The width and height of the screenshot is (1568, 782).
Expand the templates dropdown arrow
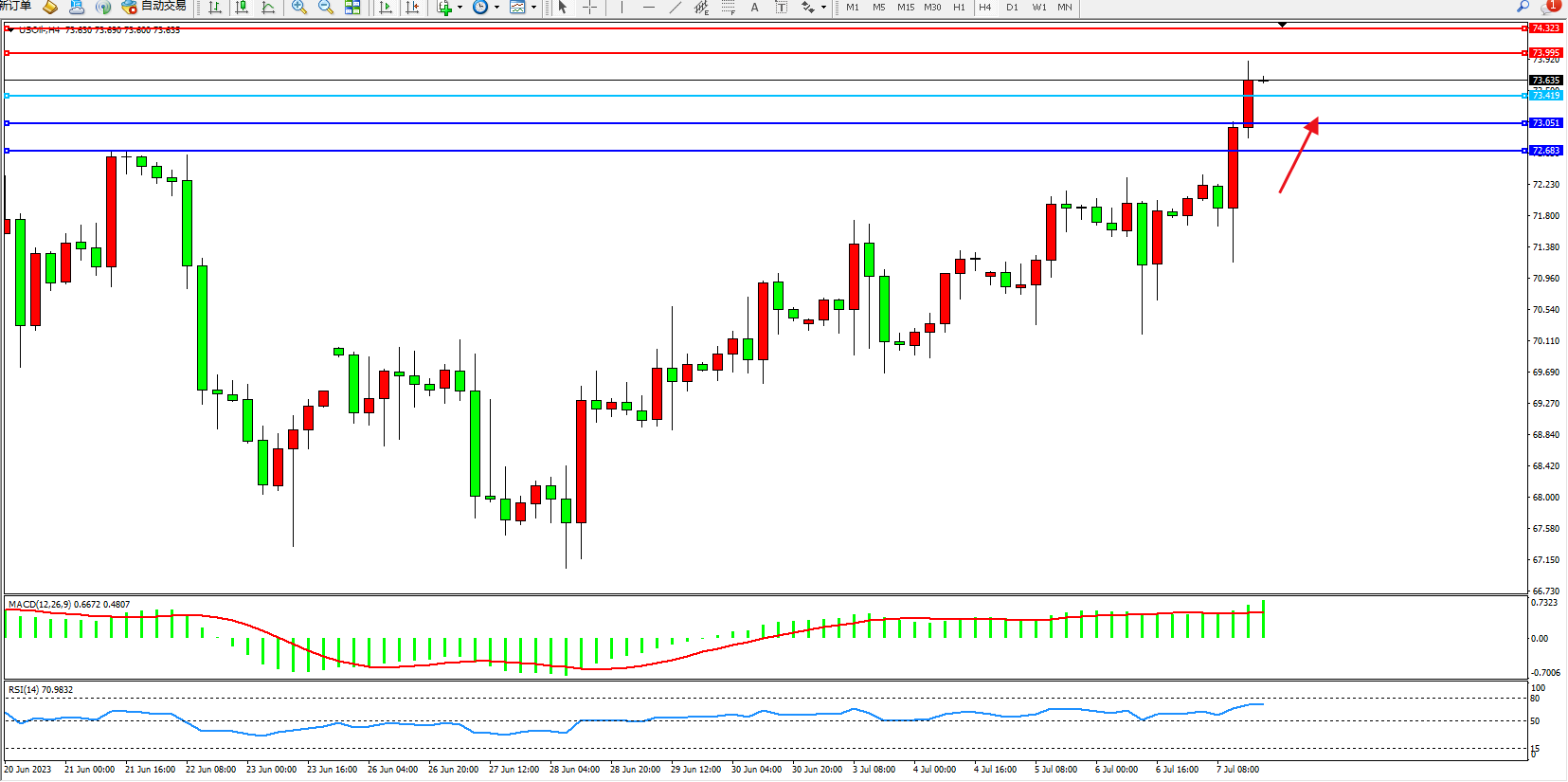pos(533,8)
